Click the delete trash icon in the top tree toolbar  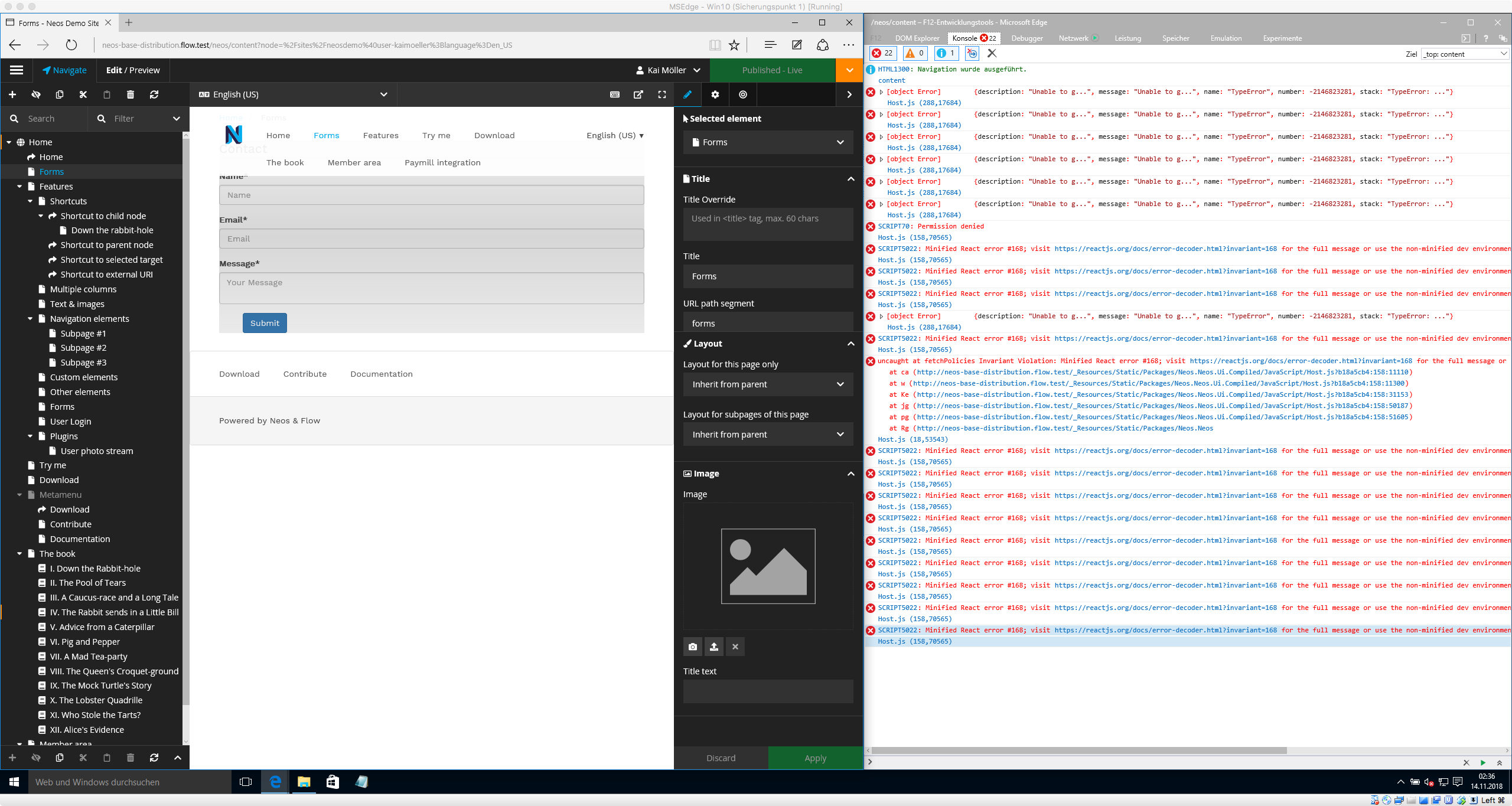(131, 94)
